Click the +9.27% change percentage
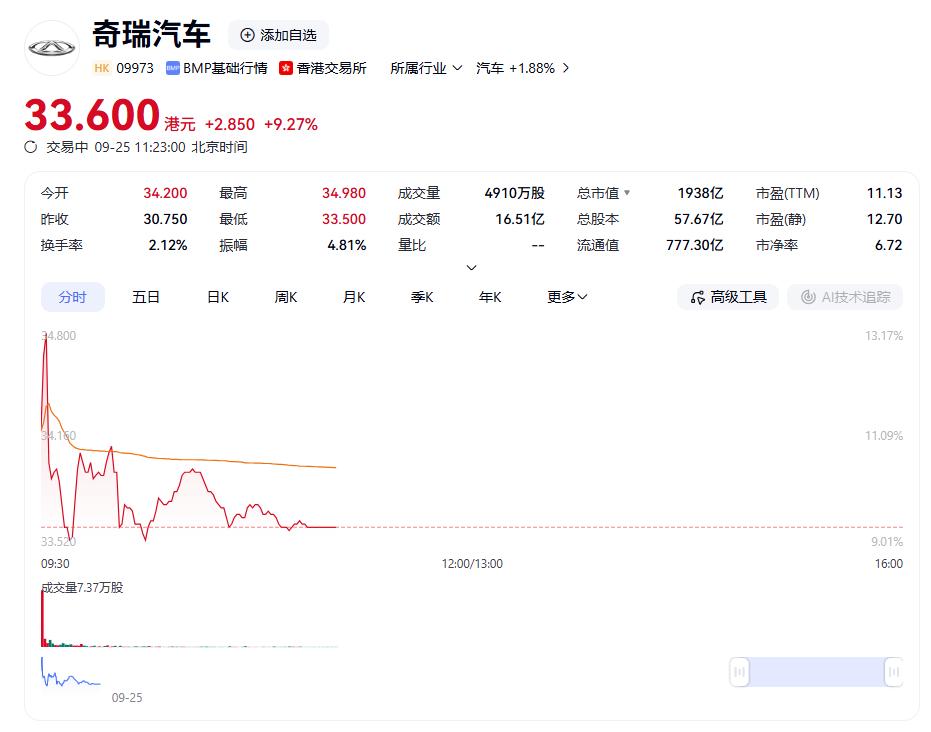The height and width of the screenshot is (732, 931). point(291,124)
